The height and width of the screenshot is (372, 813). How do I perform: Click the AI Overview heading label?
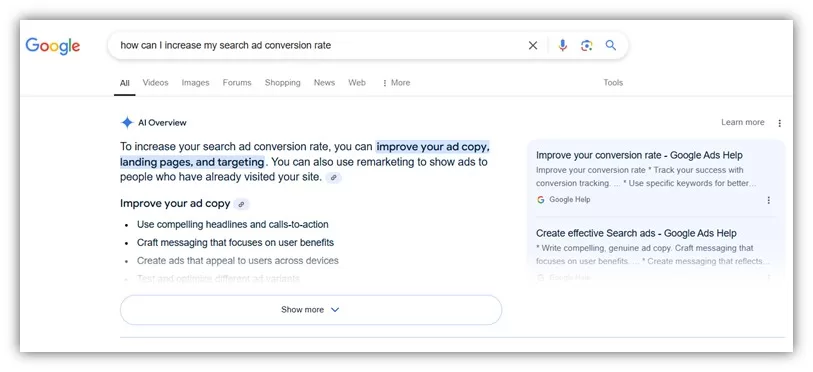tap(162, 123)
